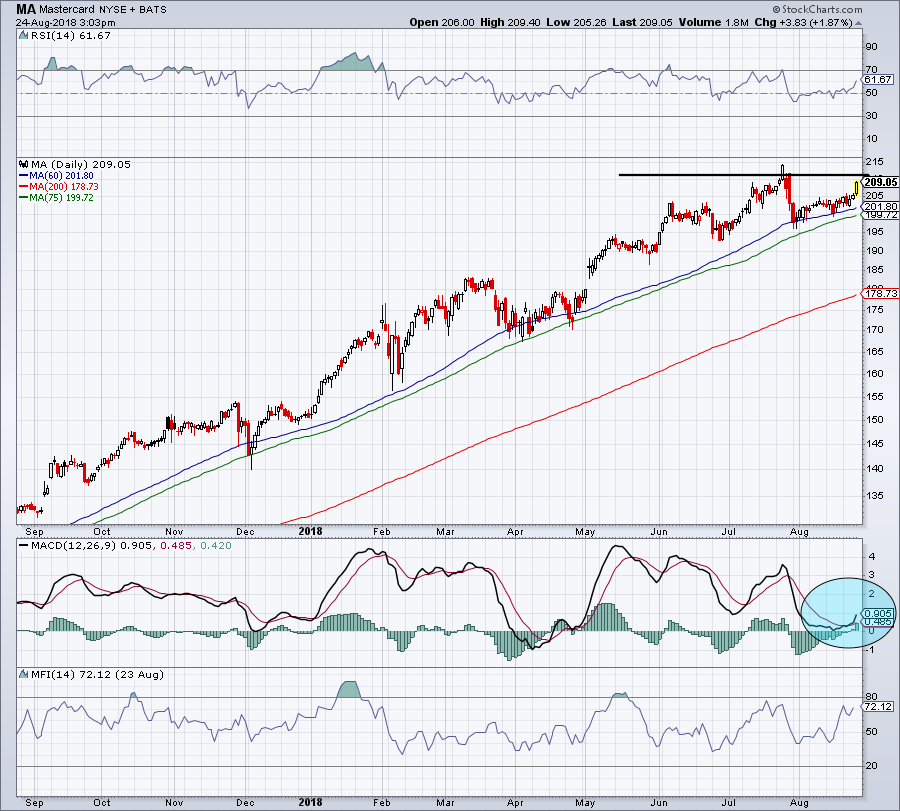Click the 'Low 205.26' value
The height and width of the screenshot is (811, 900).
[576, 22]
